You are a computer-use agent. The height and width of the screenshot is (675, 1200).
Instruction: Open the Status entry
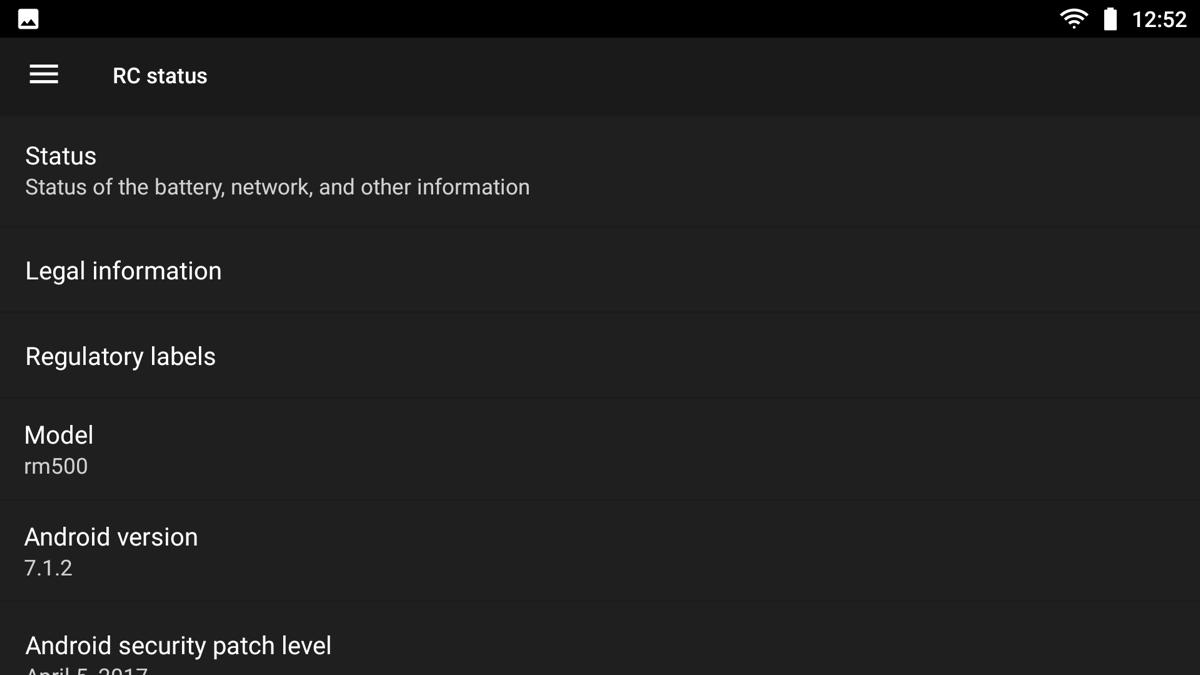click(600, 171)
